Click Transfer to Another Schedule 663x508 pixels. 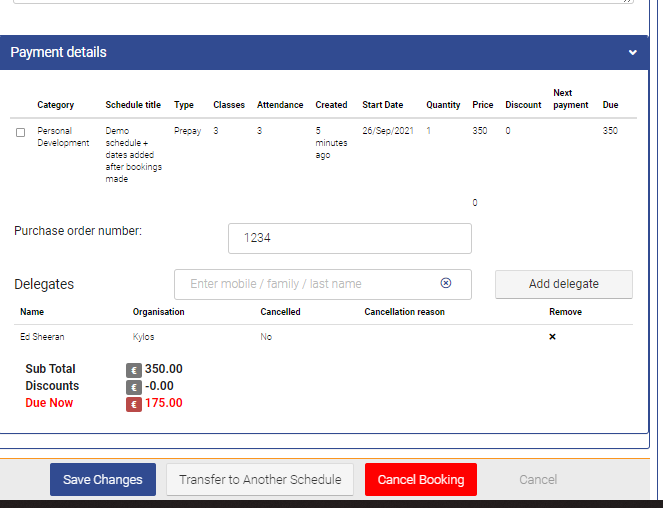tap(260, 480)
